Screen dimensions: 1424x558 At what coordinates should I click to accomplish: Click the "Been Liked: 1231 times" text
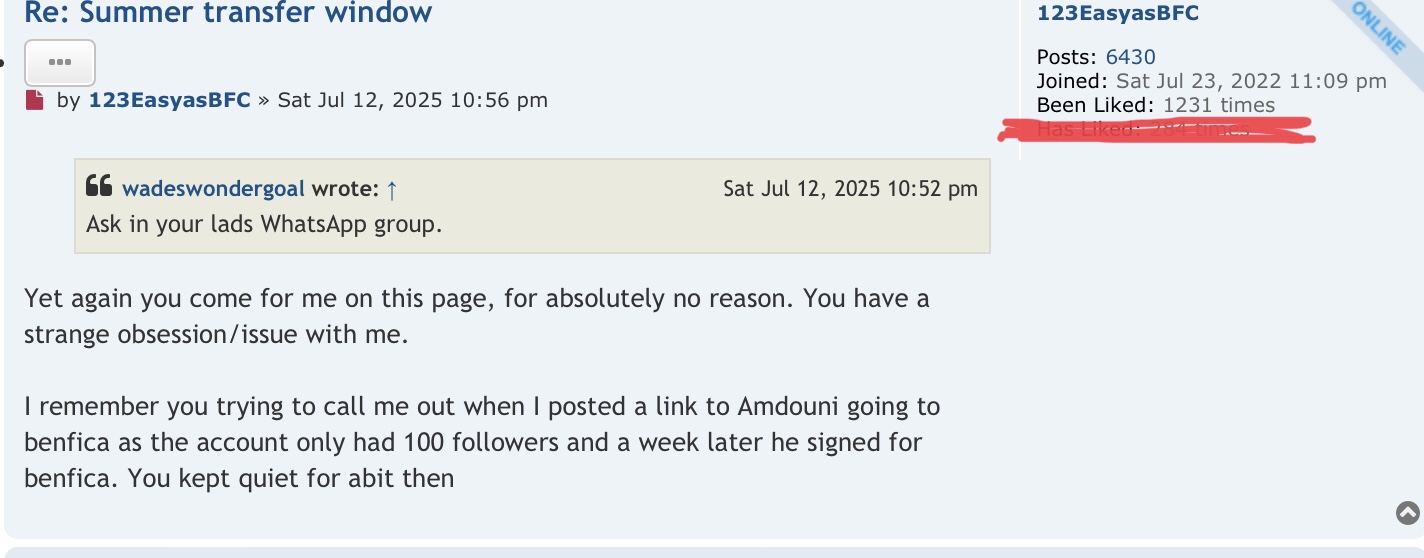[x=1155, y=105]
